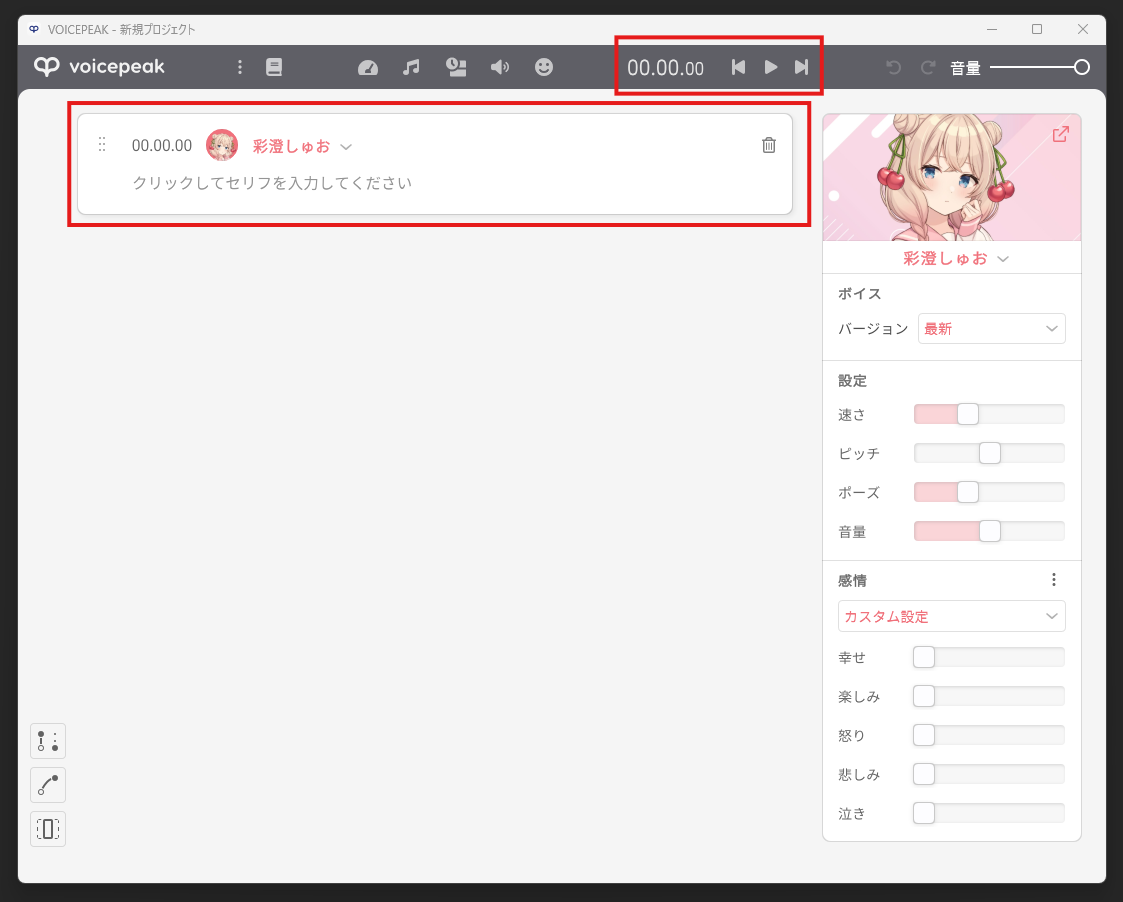This screenshot has height=902, width=1123.
Task: Skip to next line button
Action: click(801, 67)
